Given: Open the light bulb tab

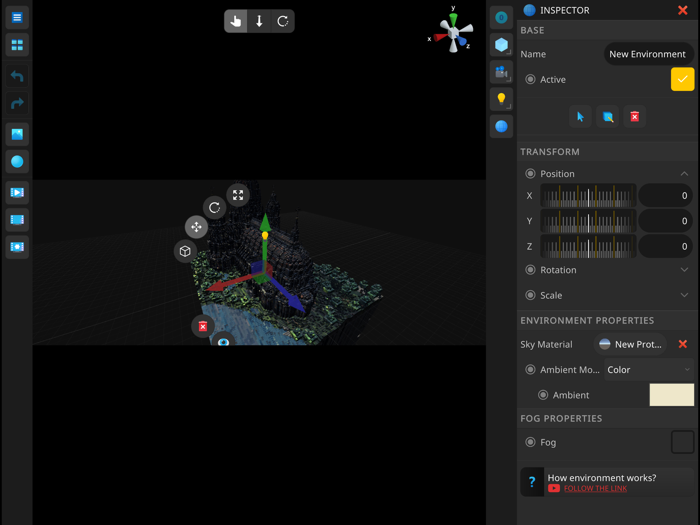Looking at the screenshot, I should pos(501,99).
